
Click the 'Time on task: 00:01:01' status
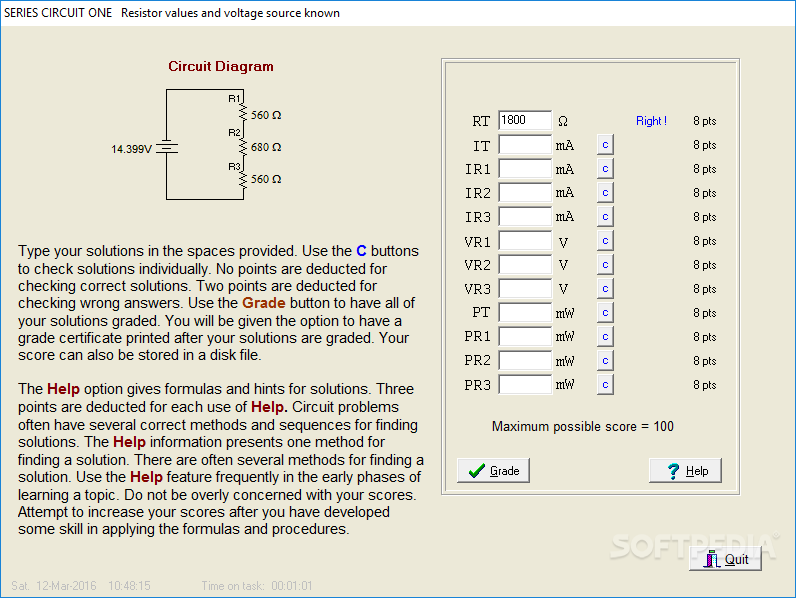pos(257,586)
